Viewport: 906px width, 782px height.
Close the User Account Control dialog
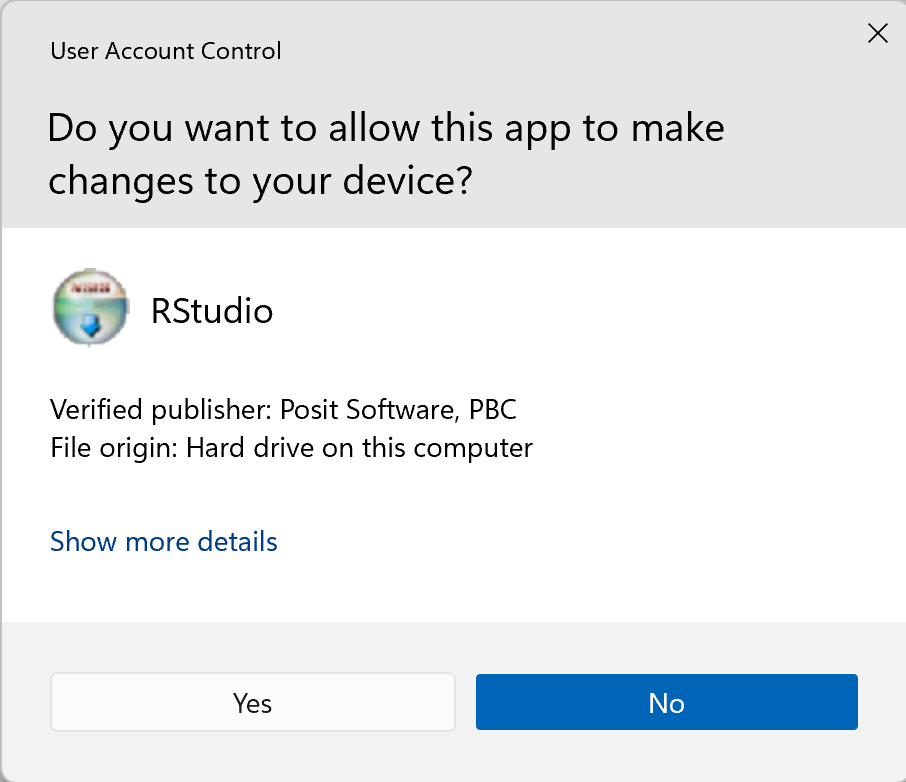coord(877,34)
